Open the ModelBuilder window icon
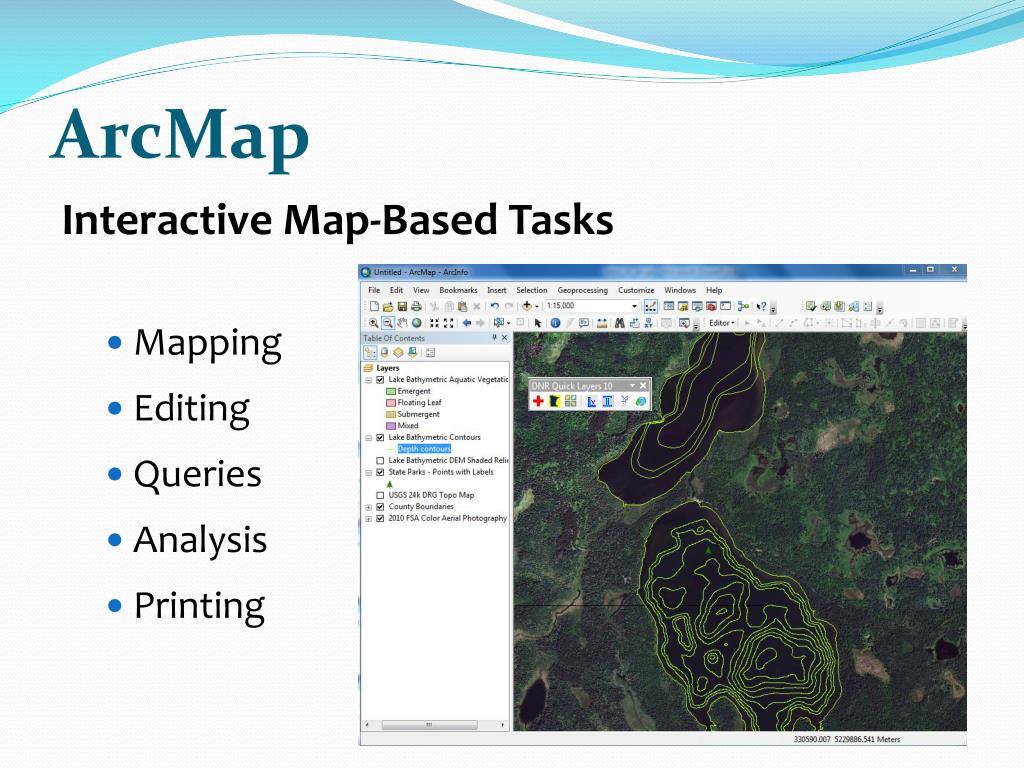 [743, 306]
